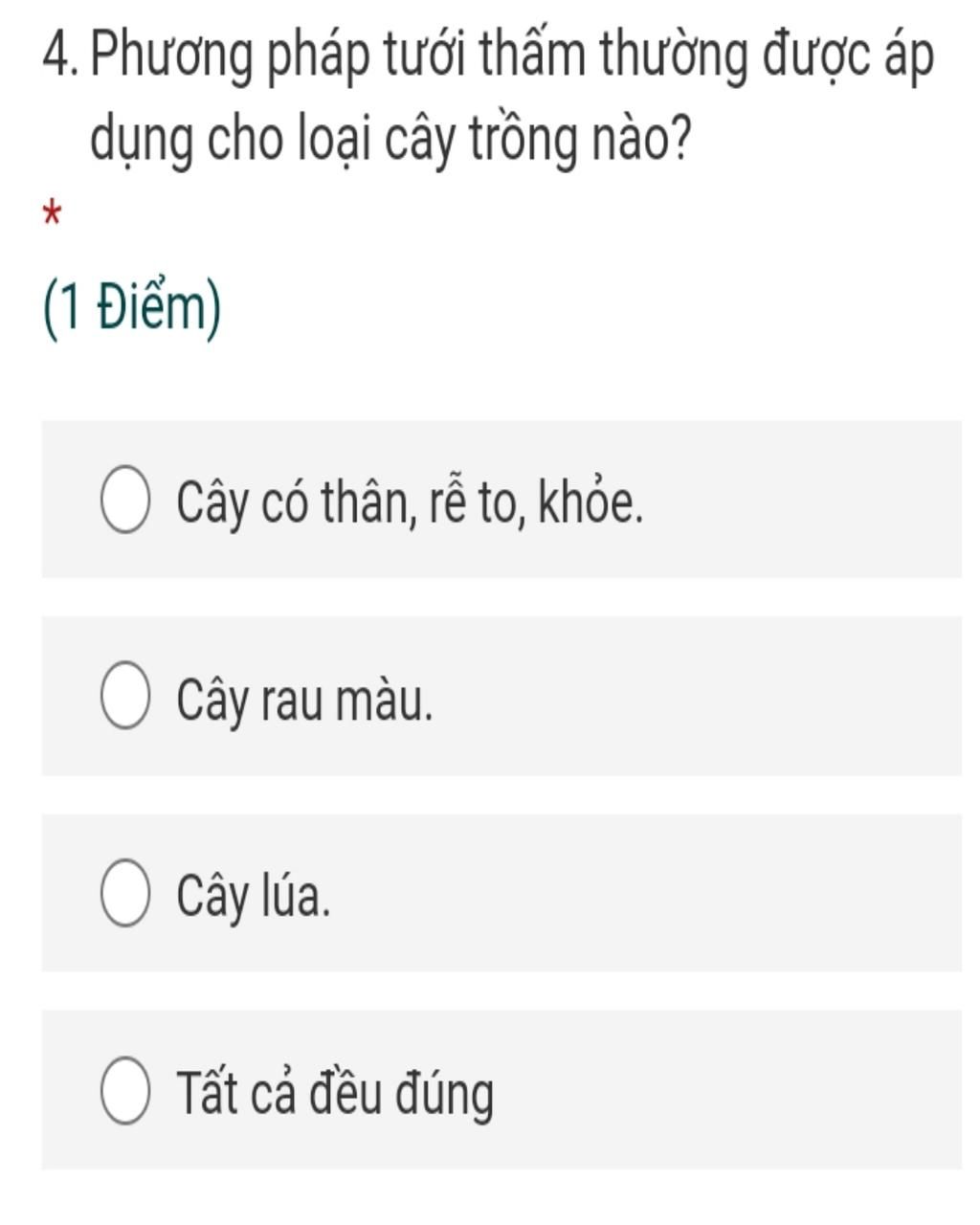Click the question's first line 'Phương pháp tưới thấm'
Image resolution: width=980 pixels, height=1225 pixels.
341,59
